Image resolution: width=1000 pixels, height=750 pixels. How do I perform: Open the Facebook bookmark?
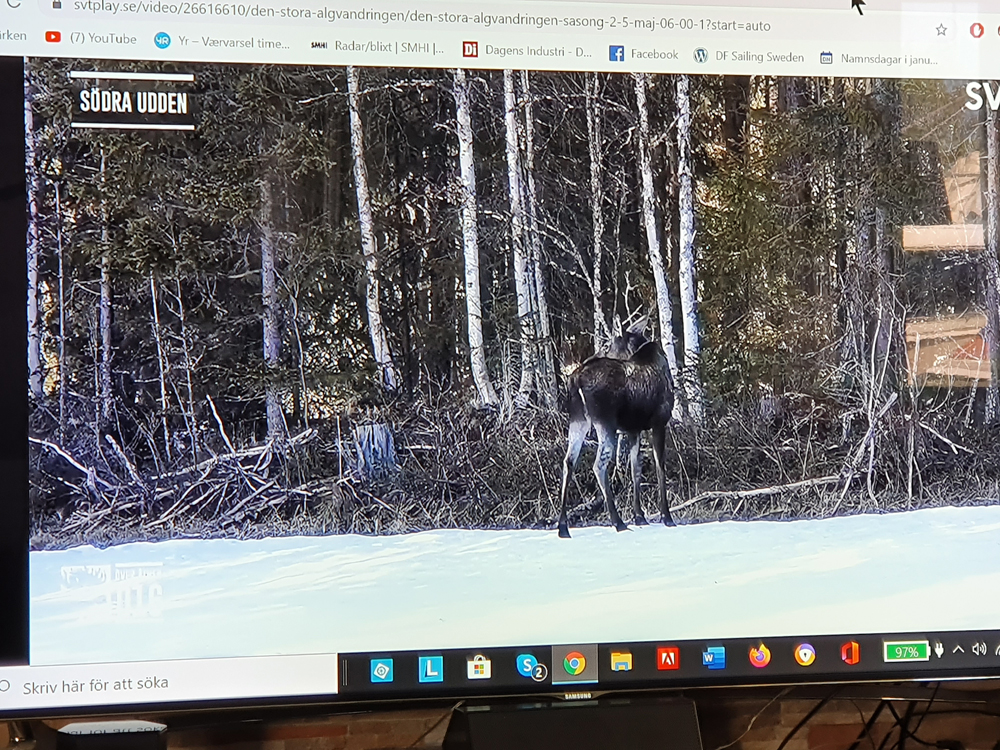643,54
